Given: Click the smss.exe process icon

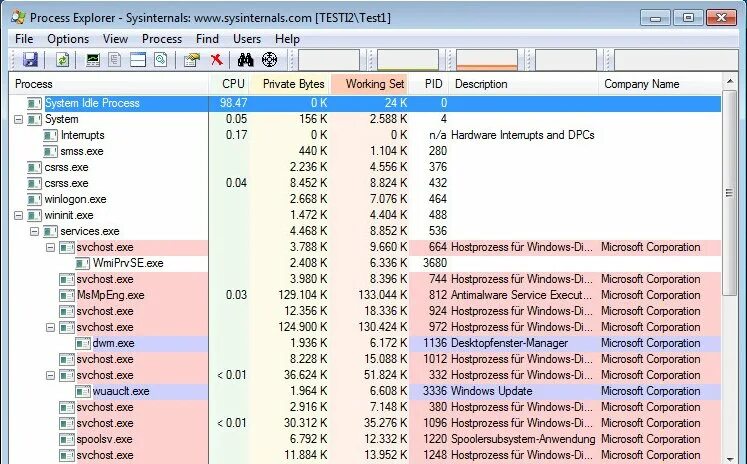Looking at the screenshot, I should click(x=50, y=151).
